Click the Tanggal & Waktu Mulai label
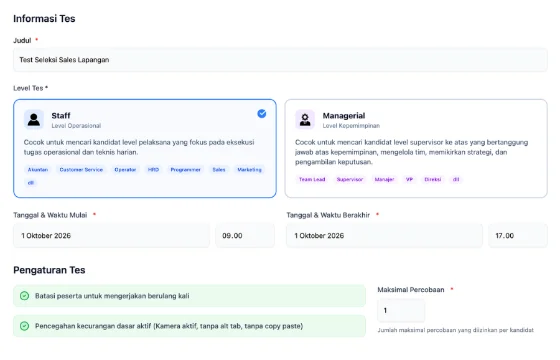 [x=50, y=215]
